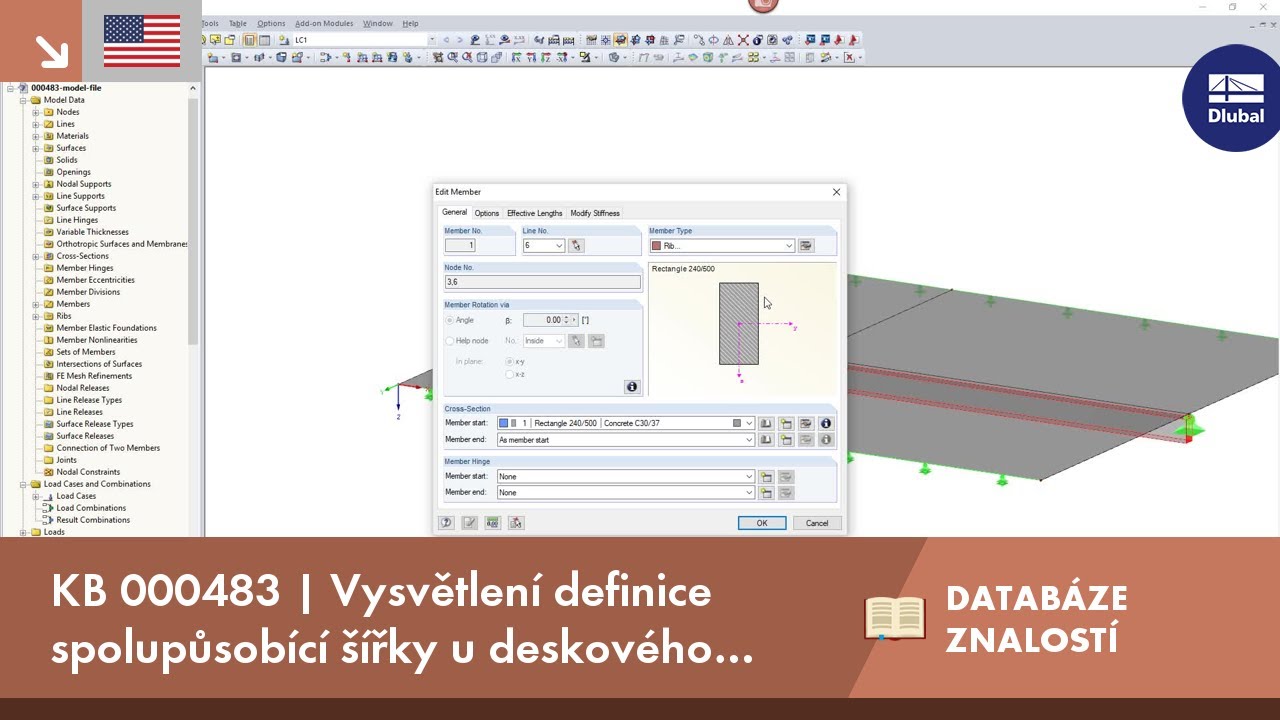Click the Cancel button
Image resolution: width=1280 pixels, height=720 pixels.
point(817,523)
